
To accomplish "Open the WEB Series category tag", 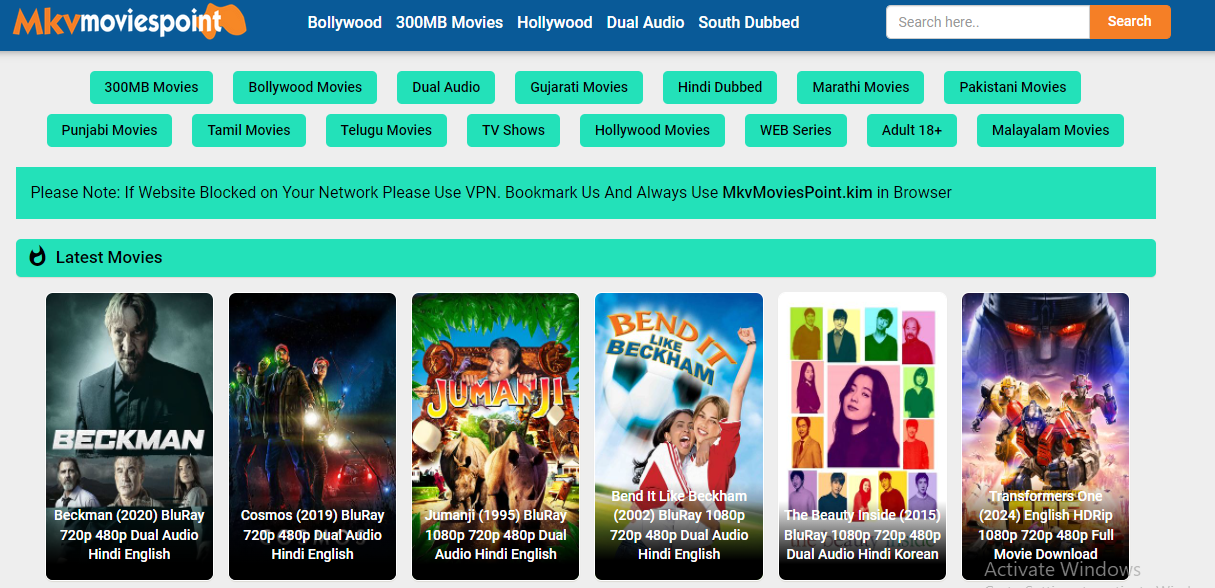I will click(796, 130).
